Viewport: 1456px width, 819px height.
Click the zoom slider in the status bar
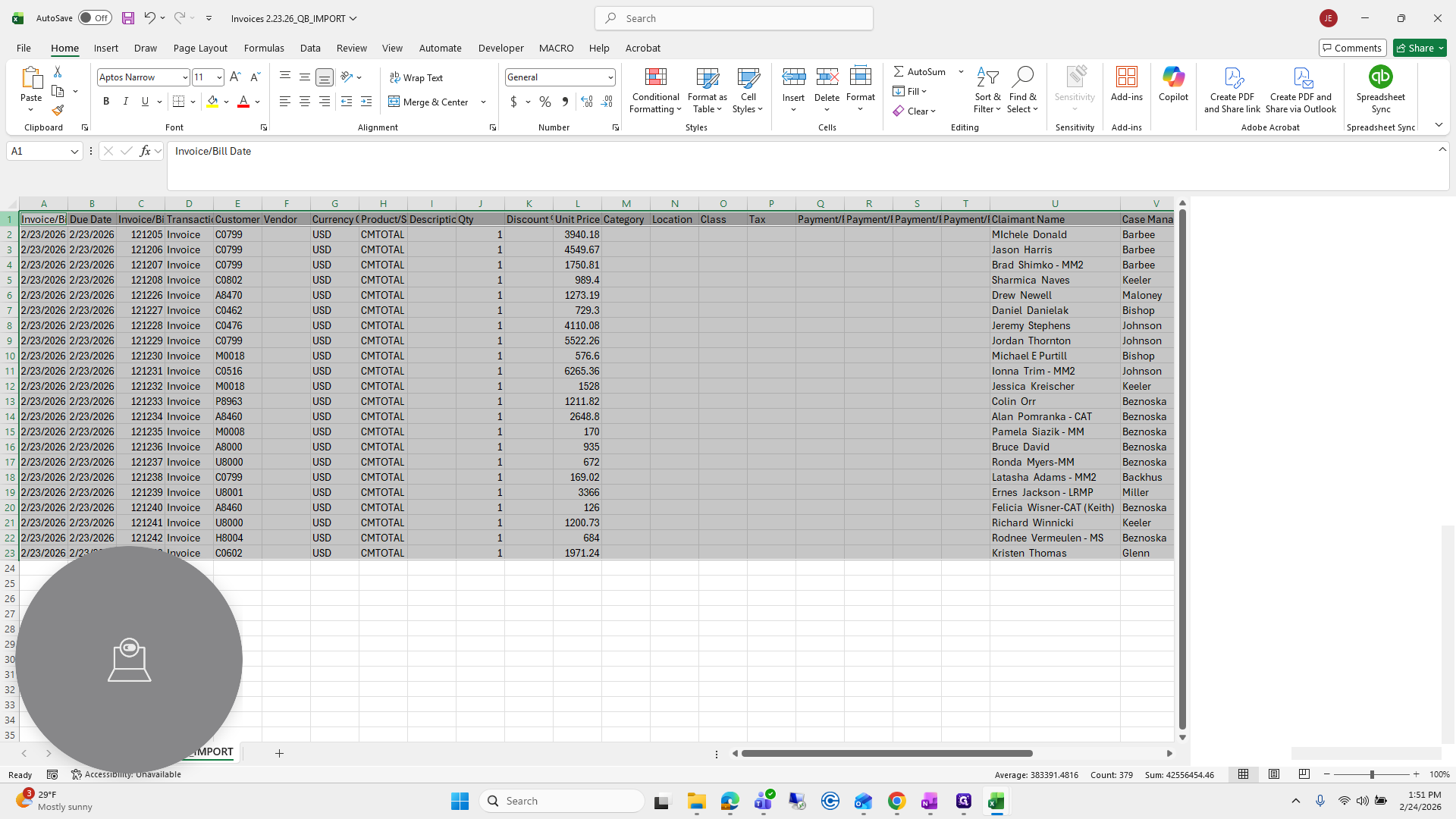[1371, 774]
